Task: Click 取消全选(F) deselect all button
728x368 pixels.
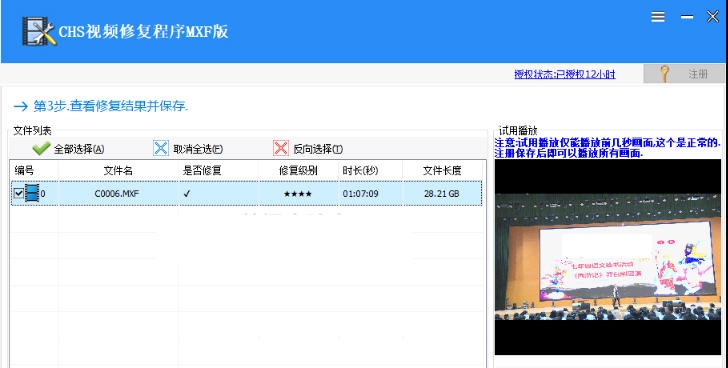Action: (188, 148)
